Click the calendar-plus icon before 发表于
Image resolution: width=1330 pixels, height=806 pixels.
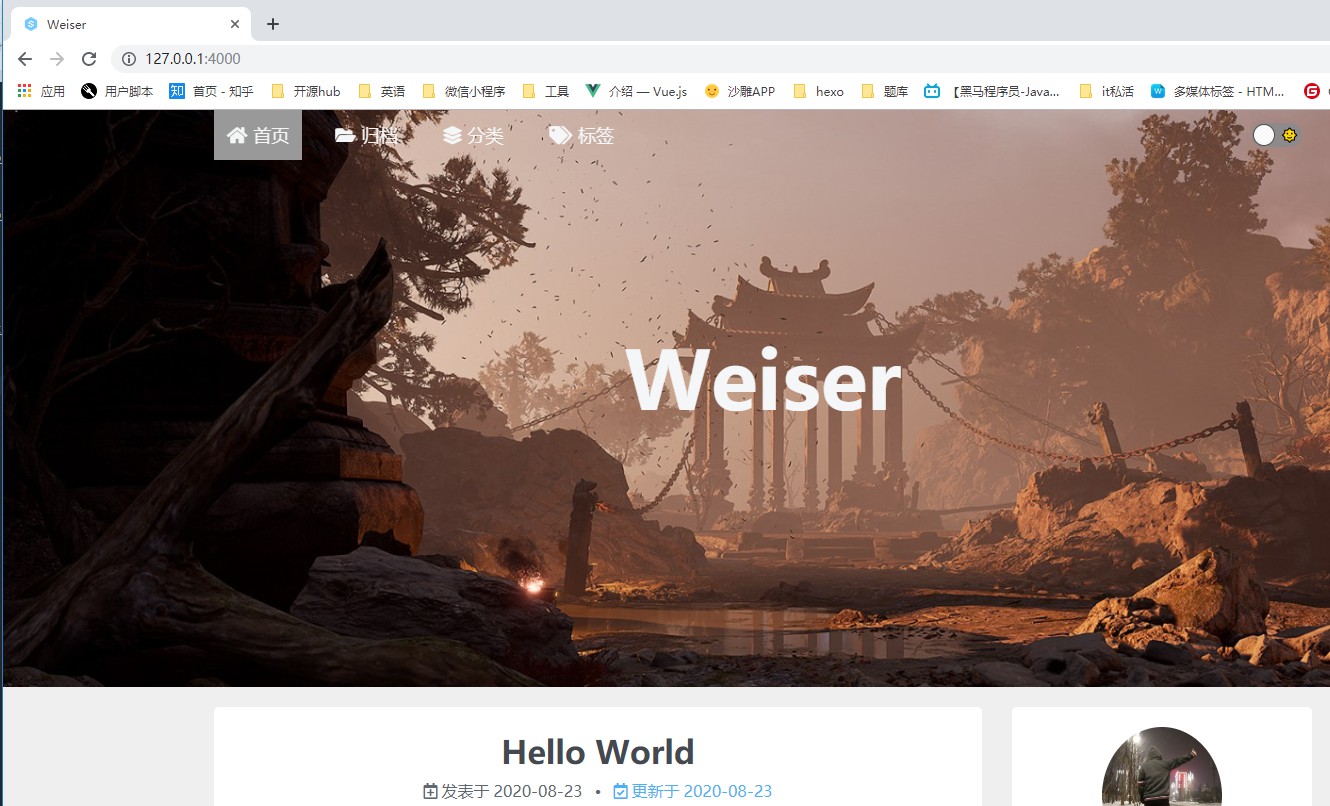(x=431, y=791)
